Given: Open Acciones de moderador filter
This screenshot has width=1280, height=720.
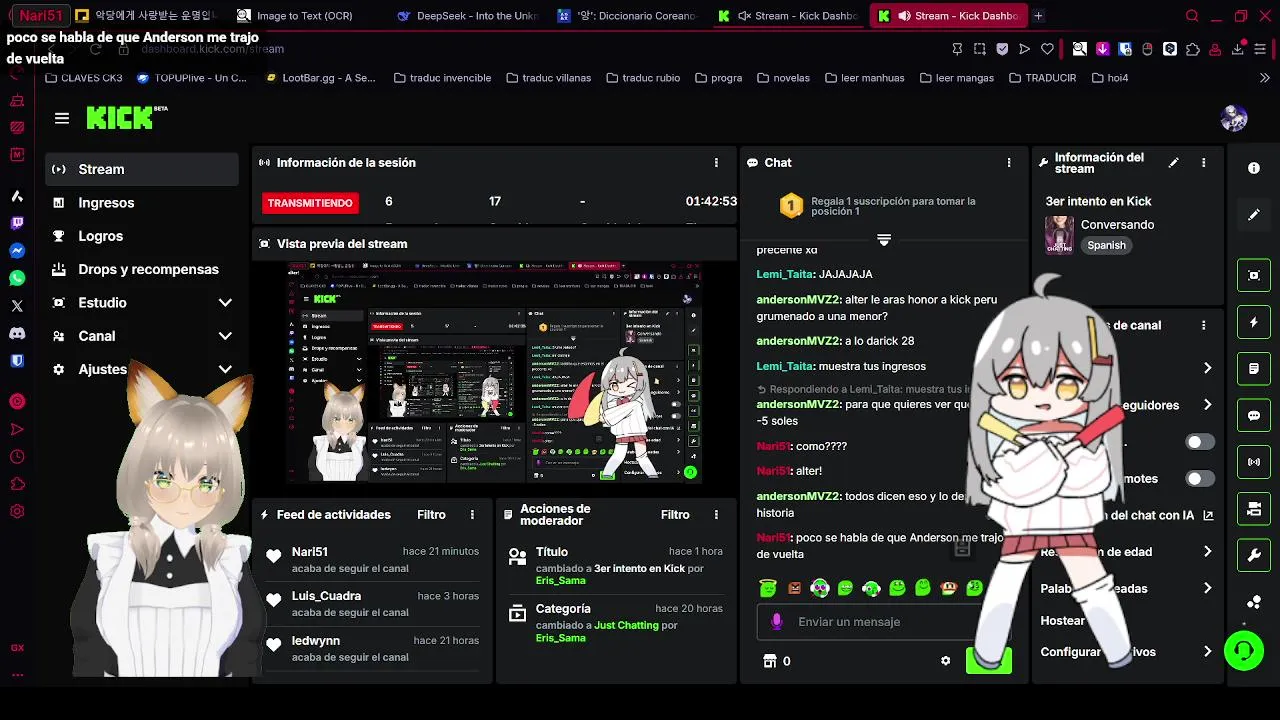Looking at the screenshot, I should pos(675,515).
